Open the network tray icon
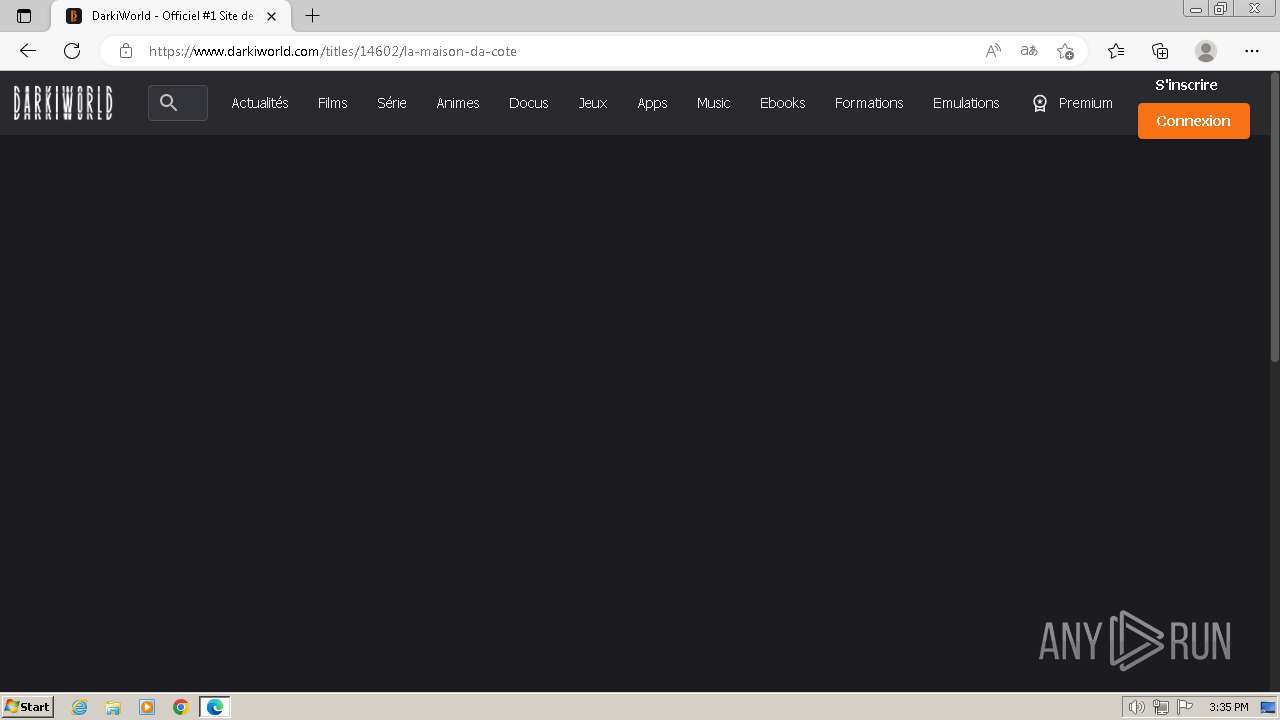 coord(1161,707)
